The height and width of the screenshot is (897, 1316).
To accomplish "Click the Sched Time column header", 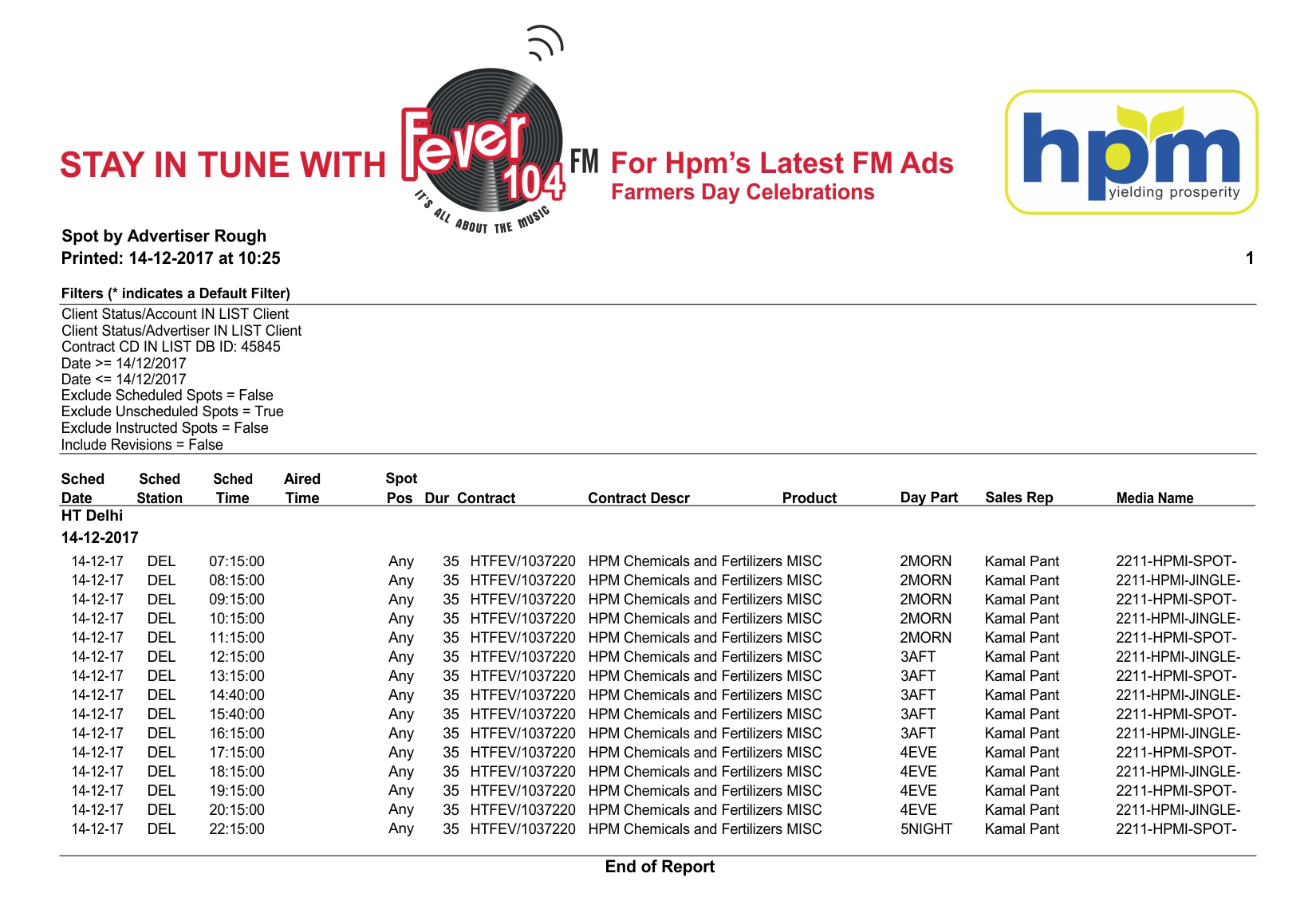I will [x=233, y=488].
